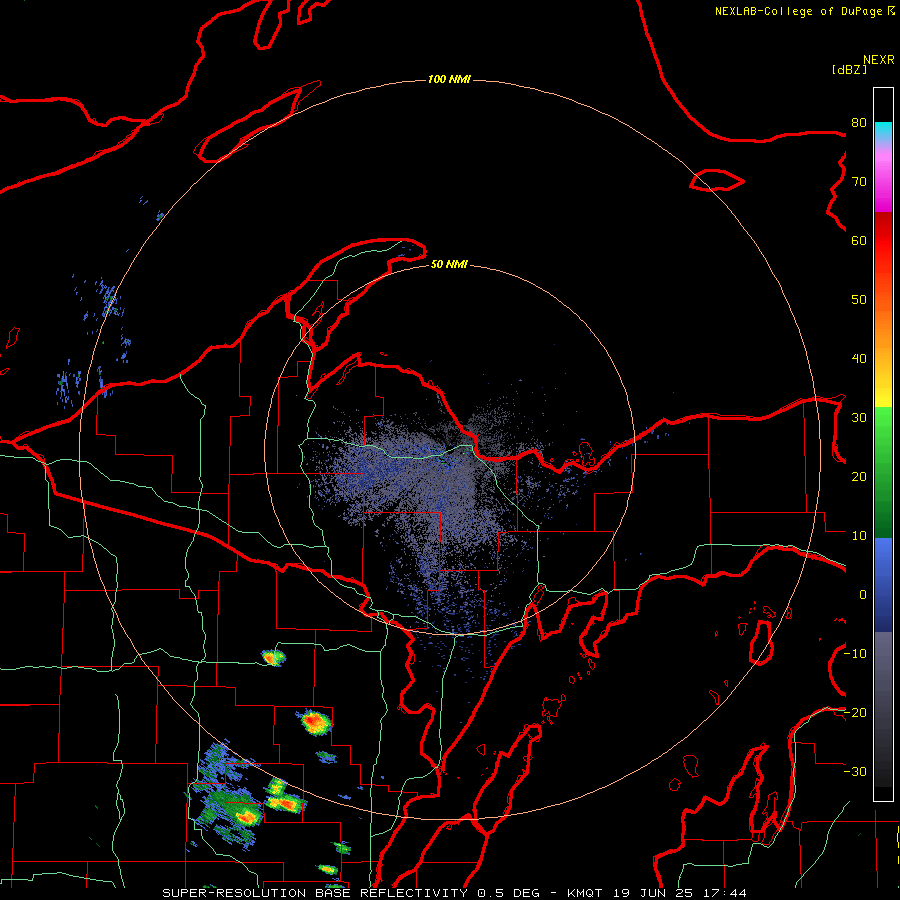Click the 10 value on the dBZ scale
The height and width of the screenshot is (900, 900).
tap(859, 536)
